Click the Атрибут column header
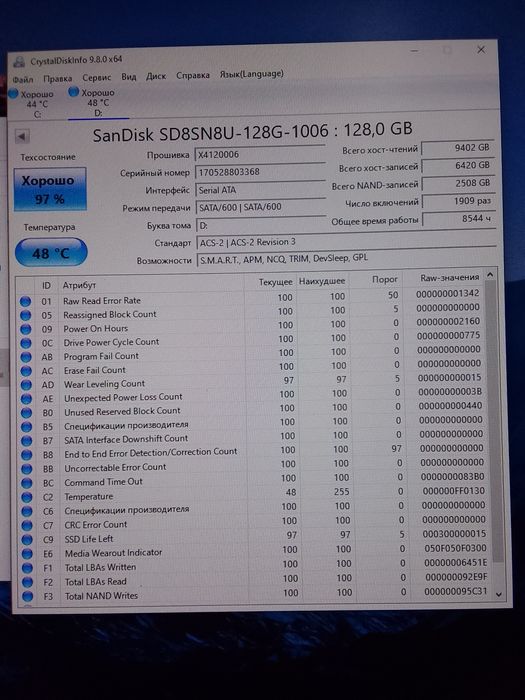The width and height of the screenshot is (525, 700). click(79, 285)
